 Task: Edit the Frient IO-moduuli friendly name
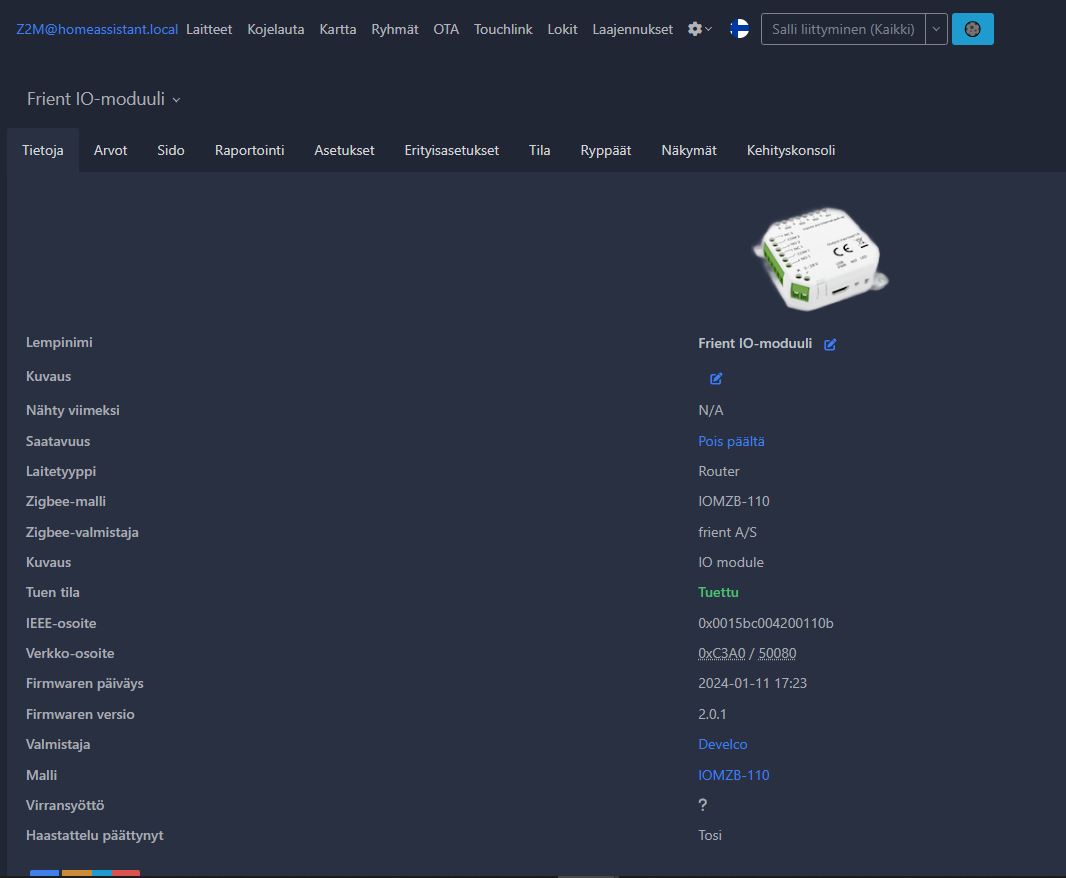(x=830, y=344)
